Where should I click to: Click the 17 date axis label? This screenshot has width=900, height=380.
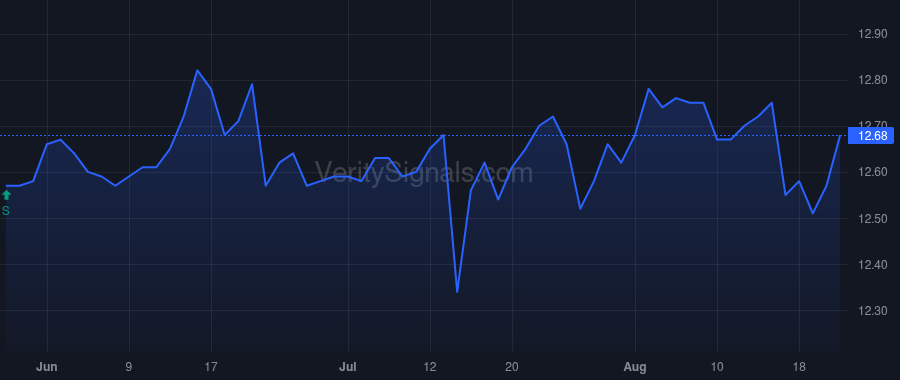(211, 367)
